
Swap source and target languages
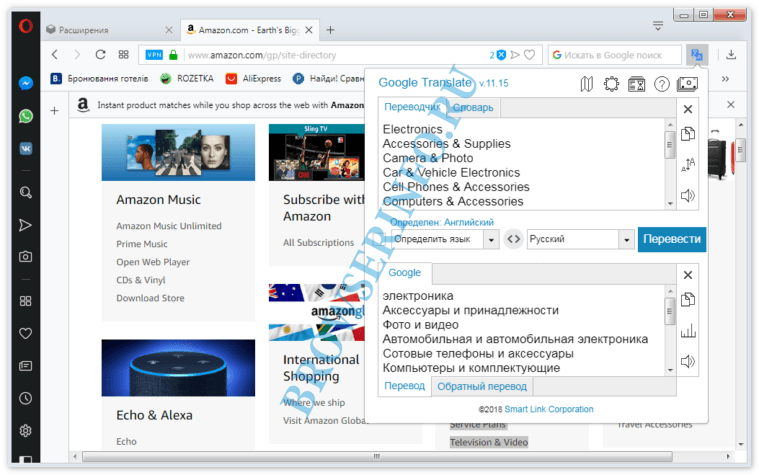click(514, 239)
